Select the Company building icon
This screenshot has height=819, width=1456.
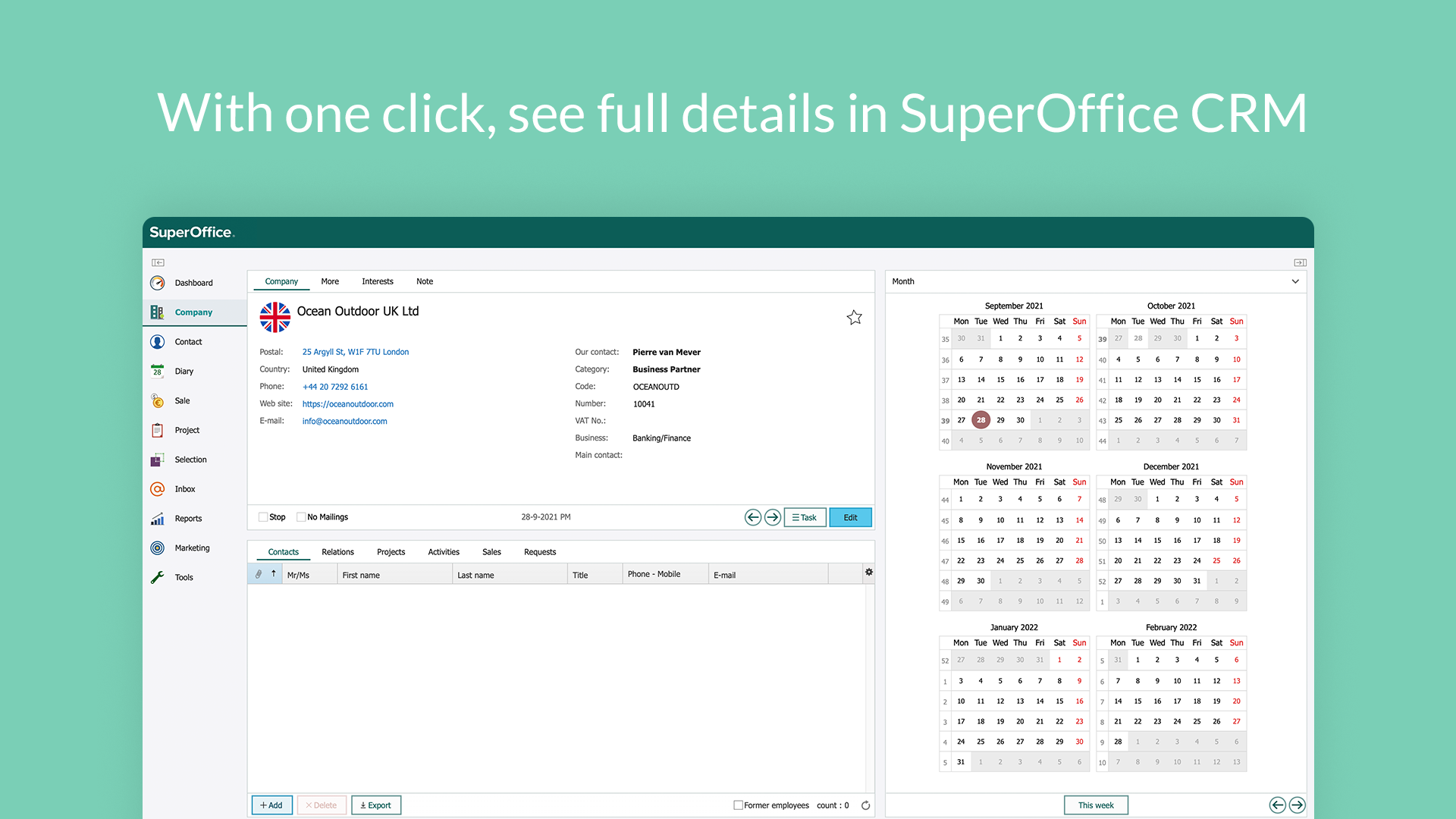[157, 312]
